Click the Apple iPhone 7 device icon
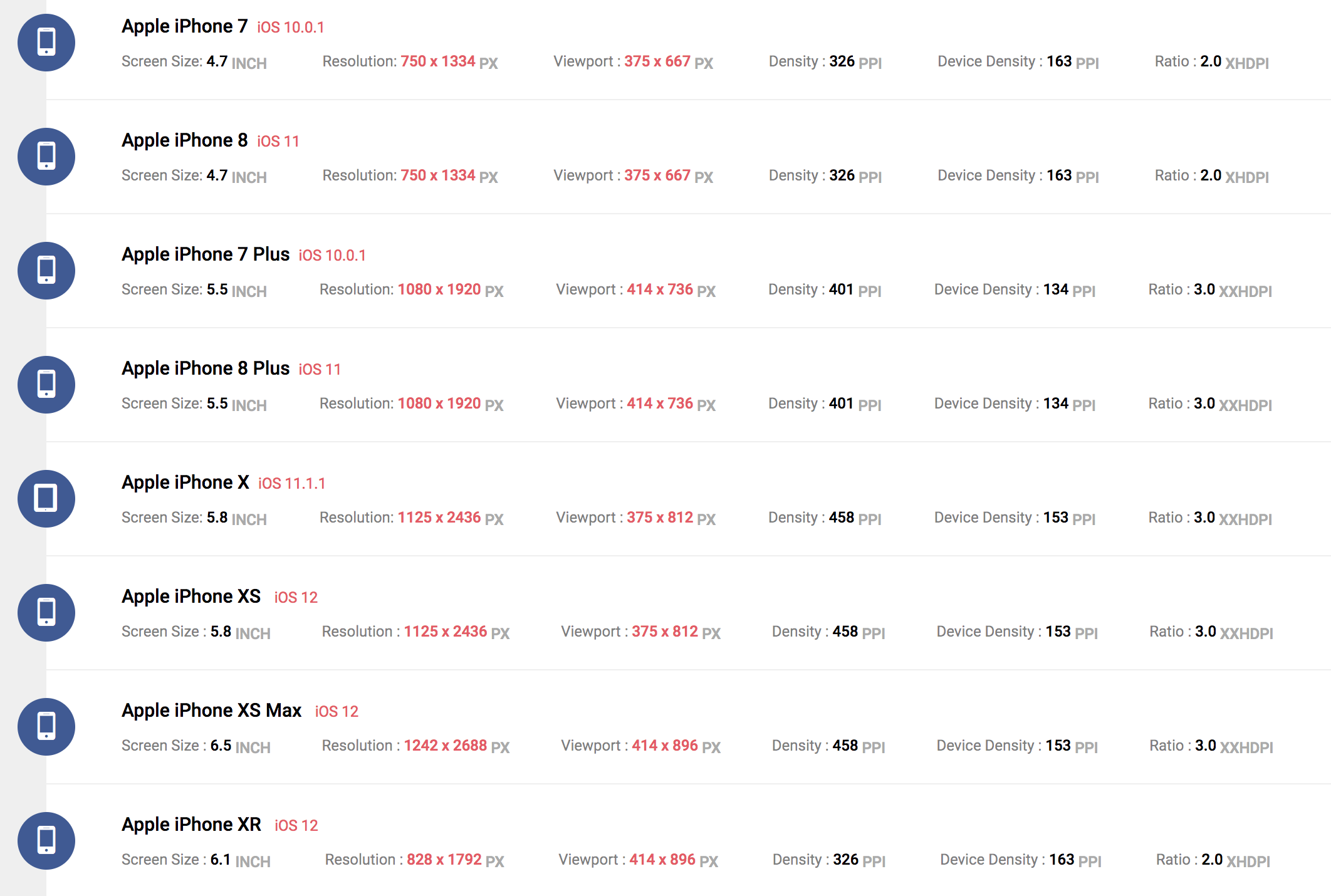Image resolution: width=1331 pixels, height=896 pixels. 46,43
